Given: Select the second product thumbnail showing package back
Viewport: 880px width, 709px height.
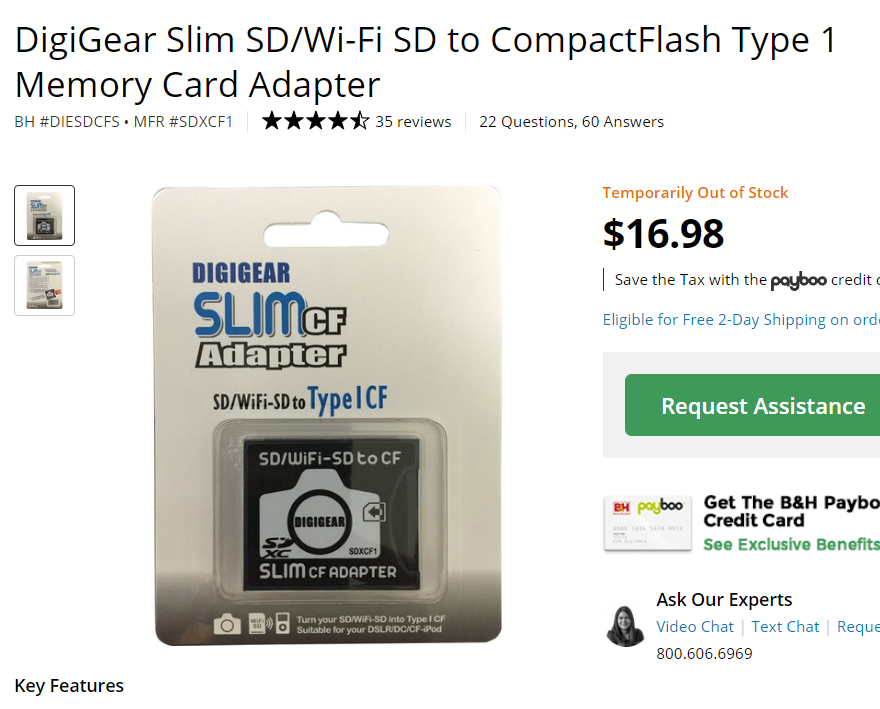Looking at the screenshot, I should point(44,286).
